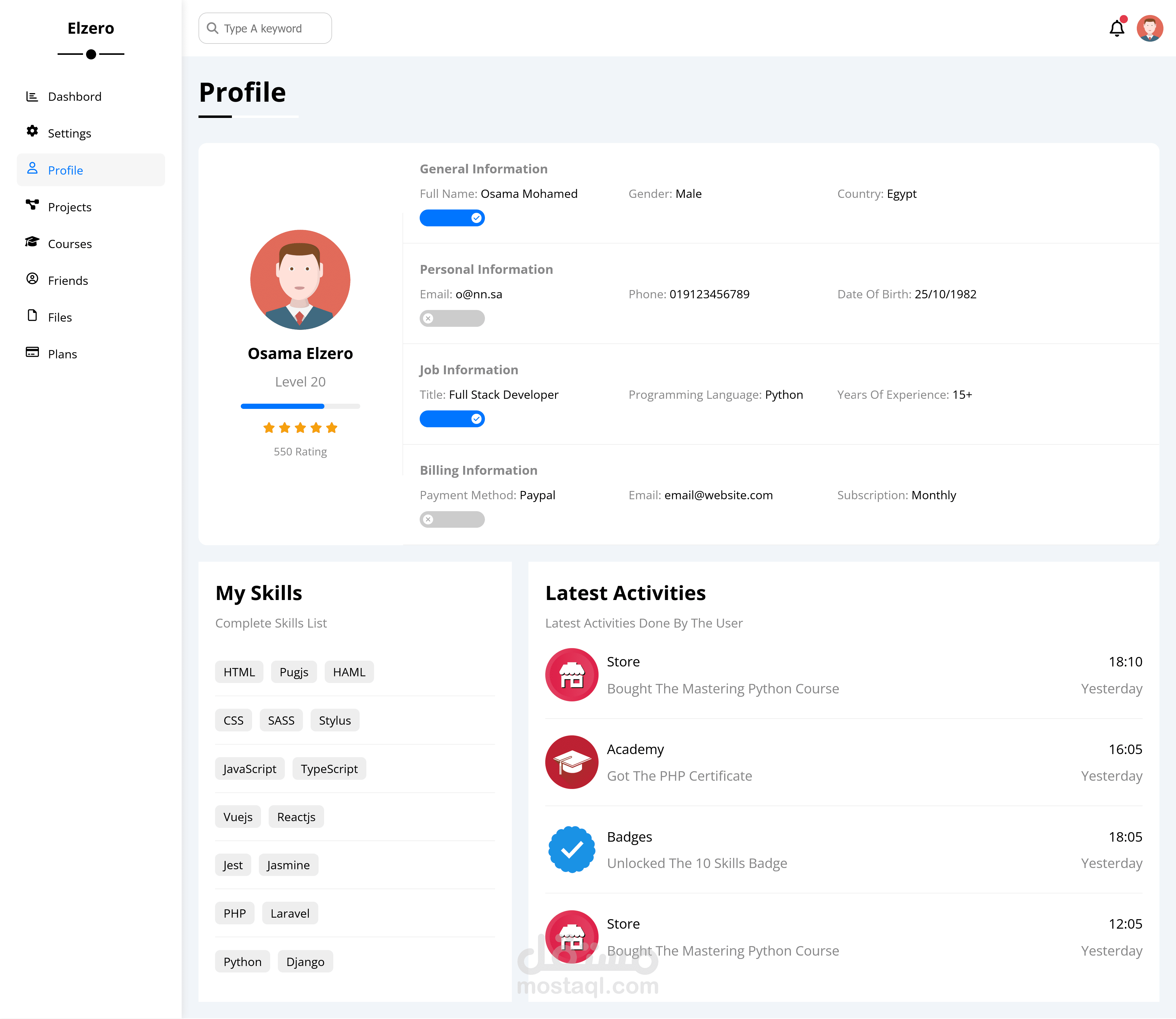Click the notification bell icon
Image resolution: width=1176 pixels, height=1019 pixels.
click(x=1116, y=28)
